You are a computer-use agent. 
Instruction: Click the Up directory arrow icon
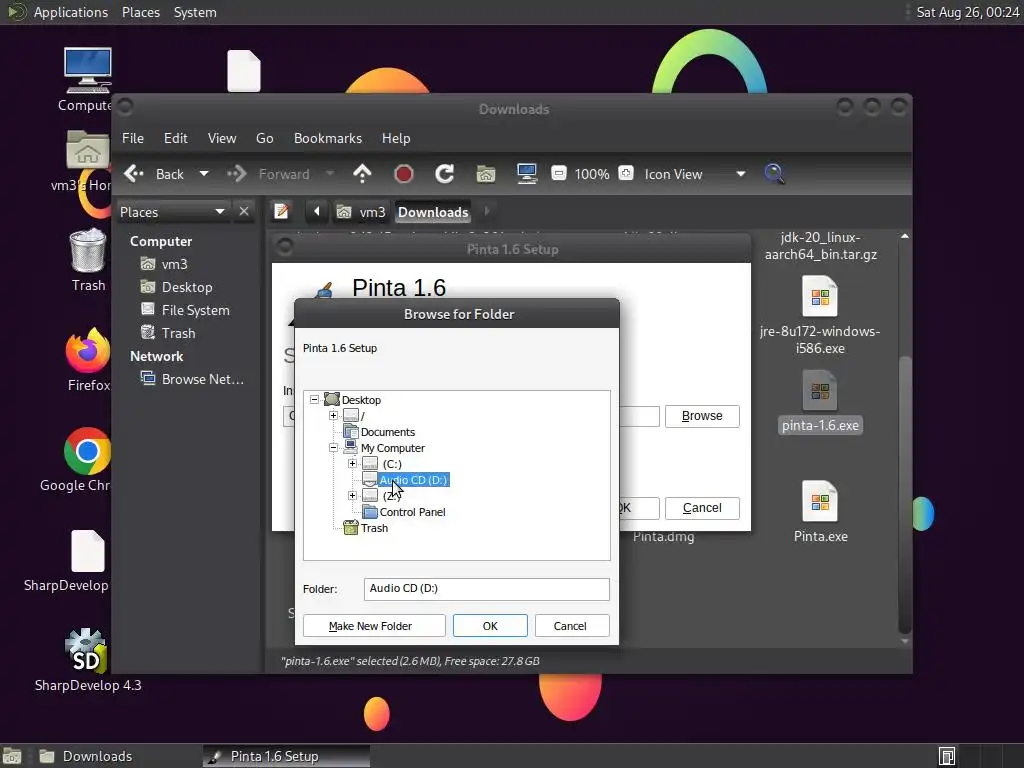point(362,174)
